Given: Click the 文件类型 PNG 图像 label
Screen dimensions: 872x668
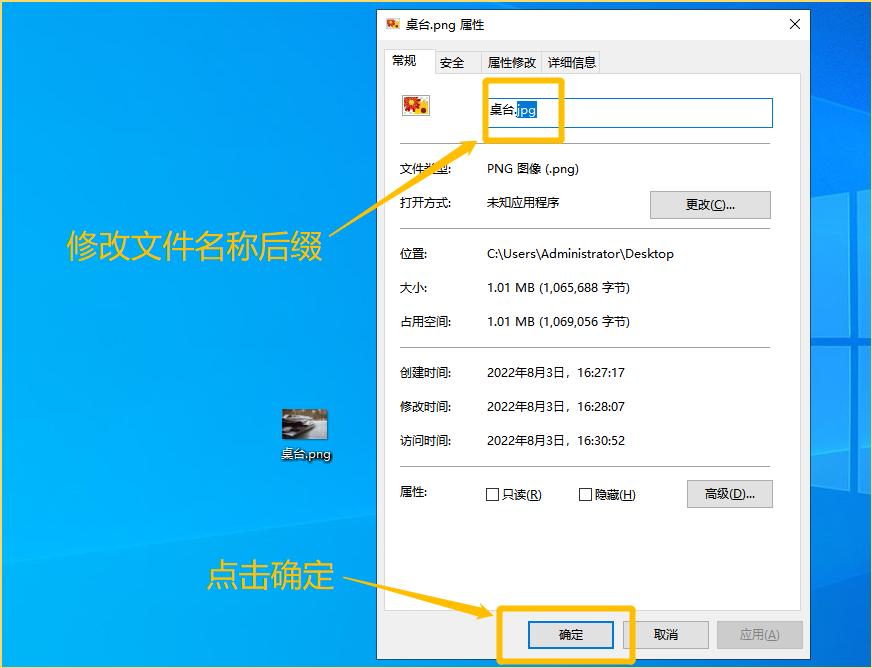Looking at the screenshot, I should (x=534, y=168).
